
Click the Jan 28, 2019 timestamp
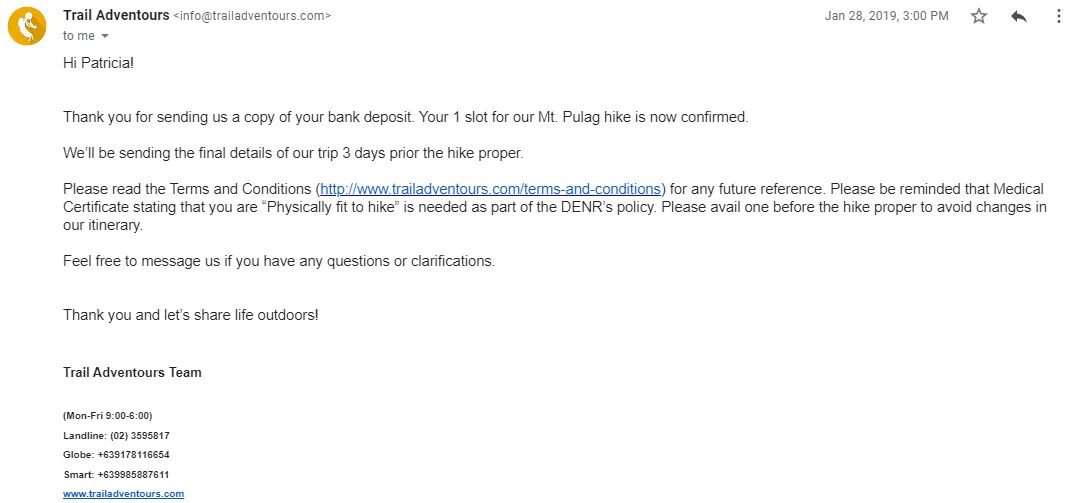(x=886, y=16)
